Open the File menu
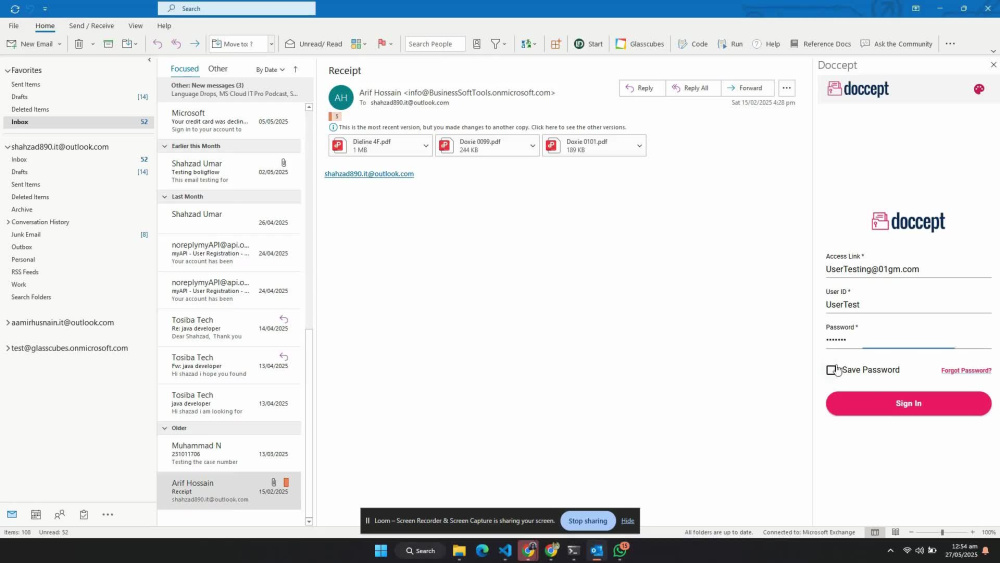Viewport: 1000px width, 563px height. [13, 26]
